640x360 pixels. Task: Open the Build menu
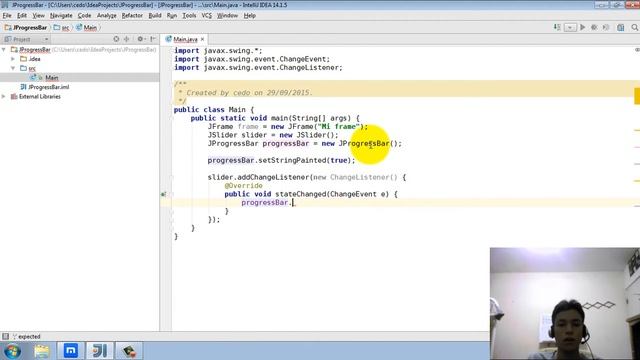click(x=155, y=16)
